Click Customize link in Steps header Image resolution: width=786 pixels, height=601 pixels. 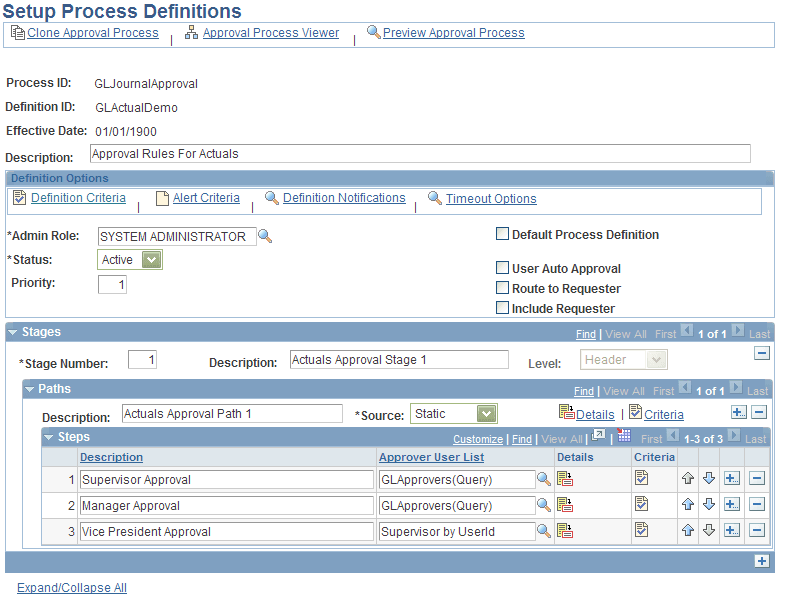pyautogui.click(x=478, y=439)
